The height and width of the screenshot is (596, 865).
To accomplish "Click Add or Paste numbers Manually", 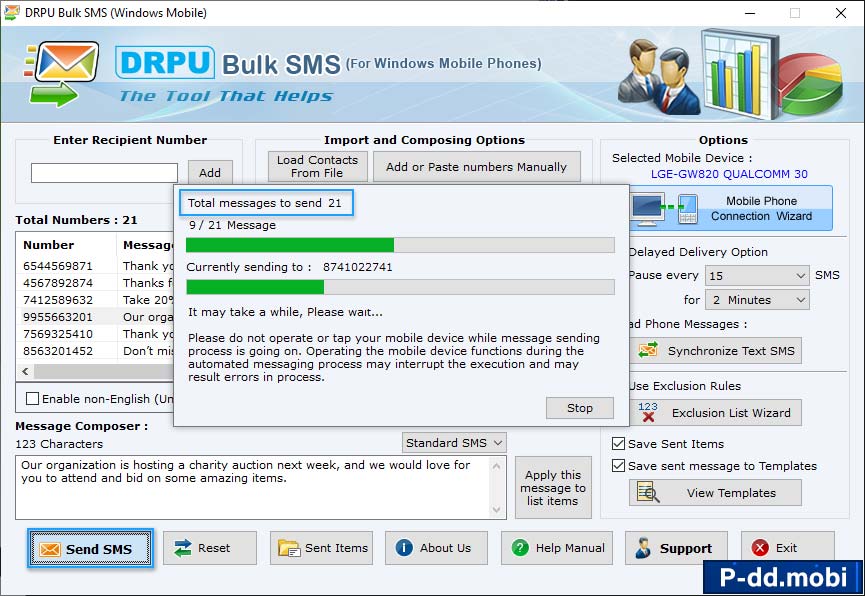I will [x=476, y=167].
